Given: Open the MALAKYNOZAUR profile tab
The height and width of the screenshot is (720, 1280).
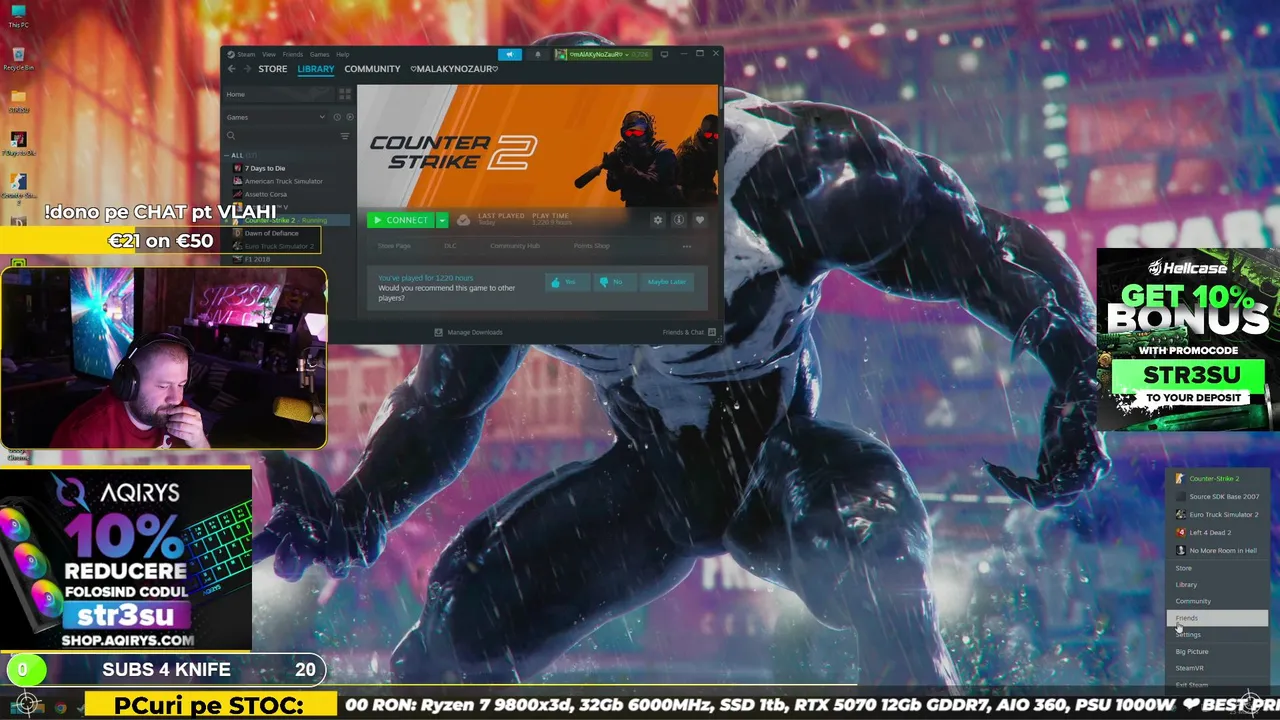Looking at the screenshot, I should click(454, 69).
